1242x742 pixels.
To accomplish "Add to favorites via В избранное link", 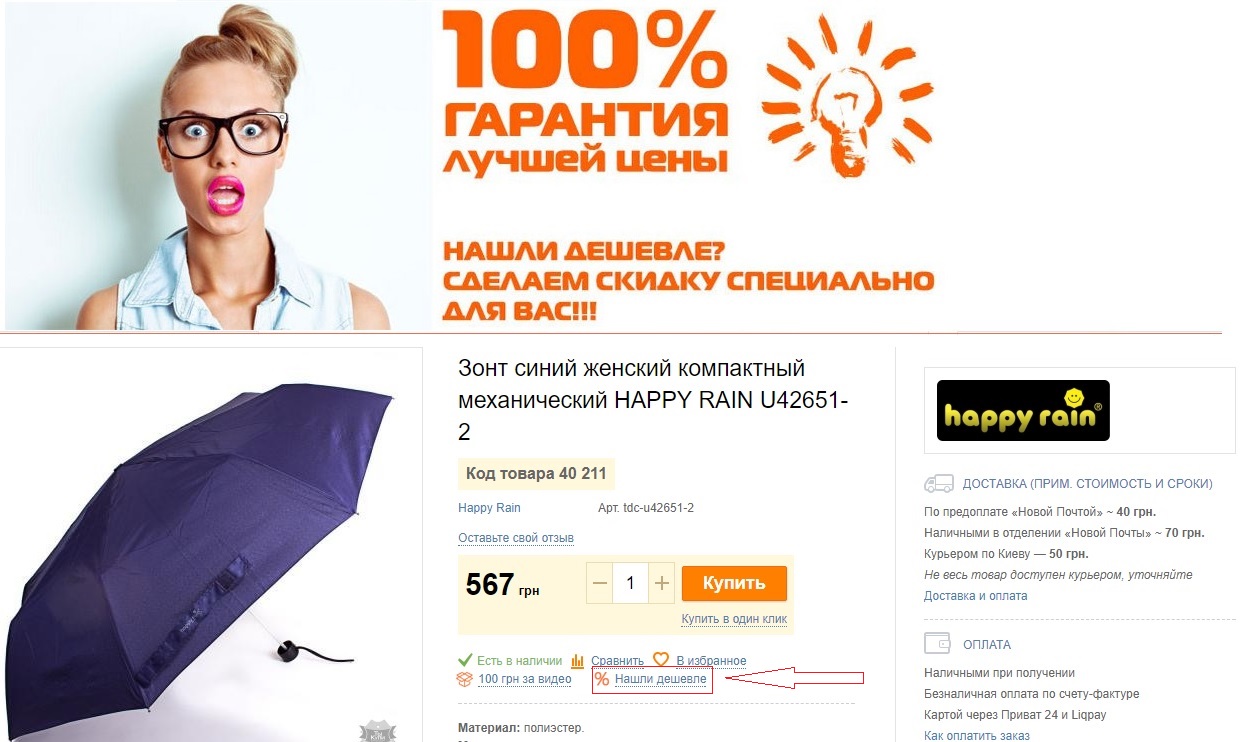I will [711, 661].
